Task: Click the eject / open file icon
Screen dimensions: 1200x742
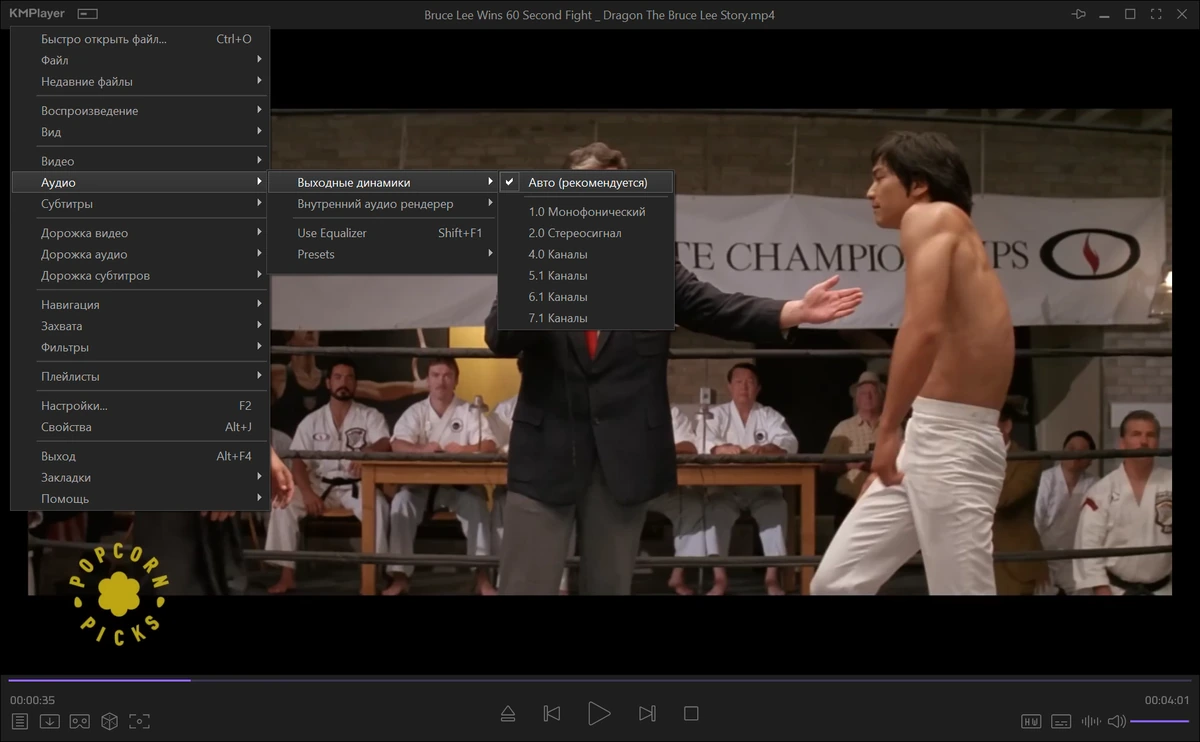Action: [x=507, y=713]
